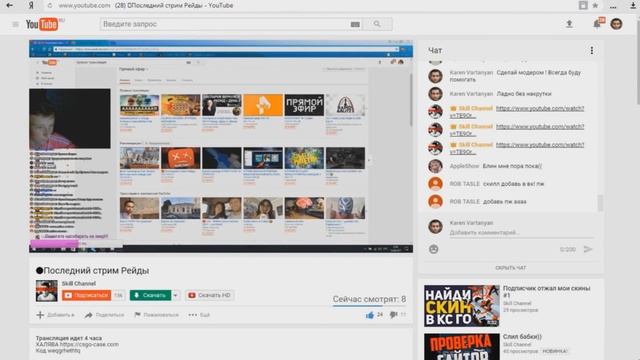
Task: Dislike the stream with thumbs down
Action: [393, 315]
